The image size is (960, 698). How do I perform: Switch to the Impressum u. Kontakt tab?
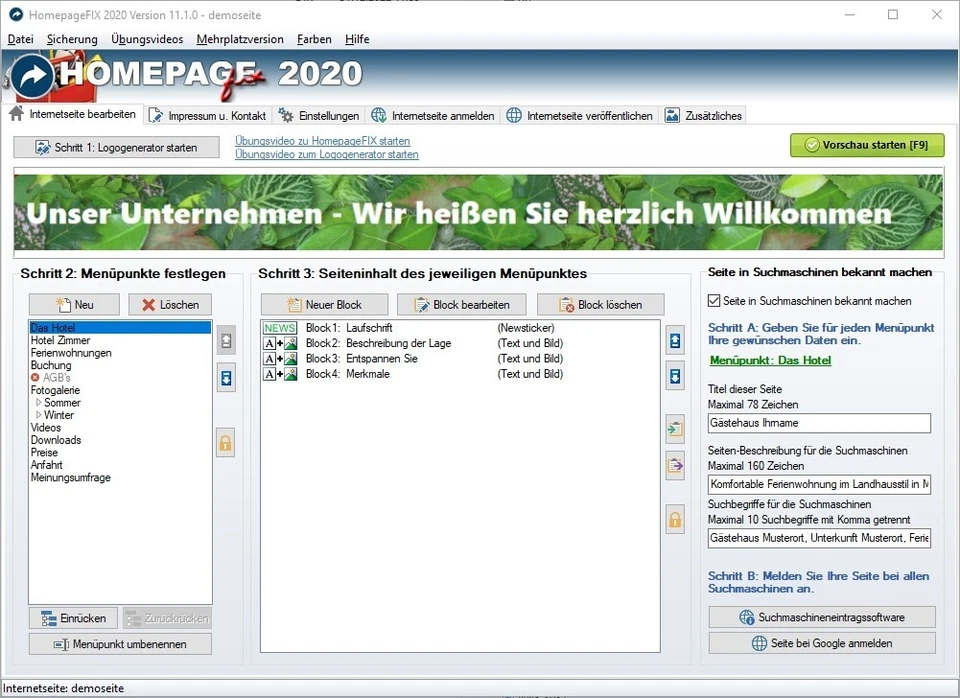210,114
